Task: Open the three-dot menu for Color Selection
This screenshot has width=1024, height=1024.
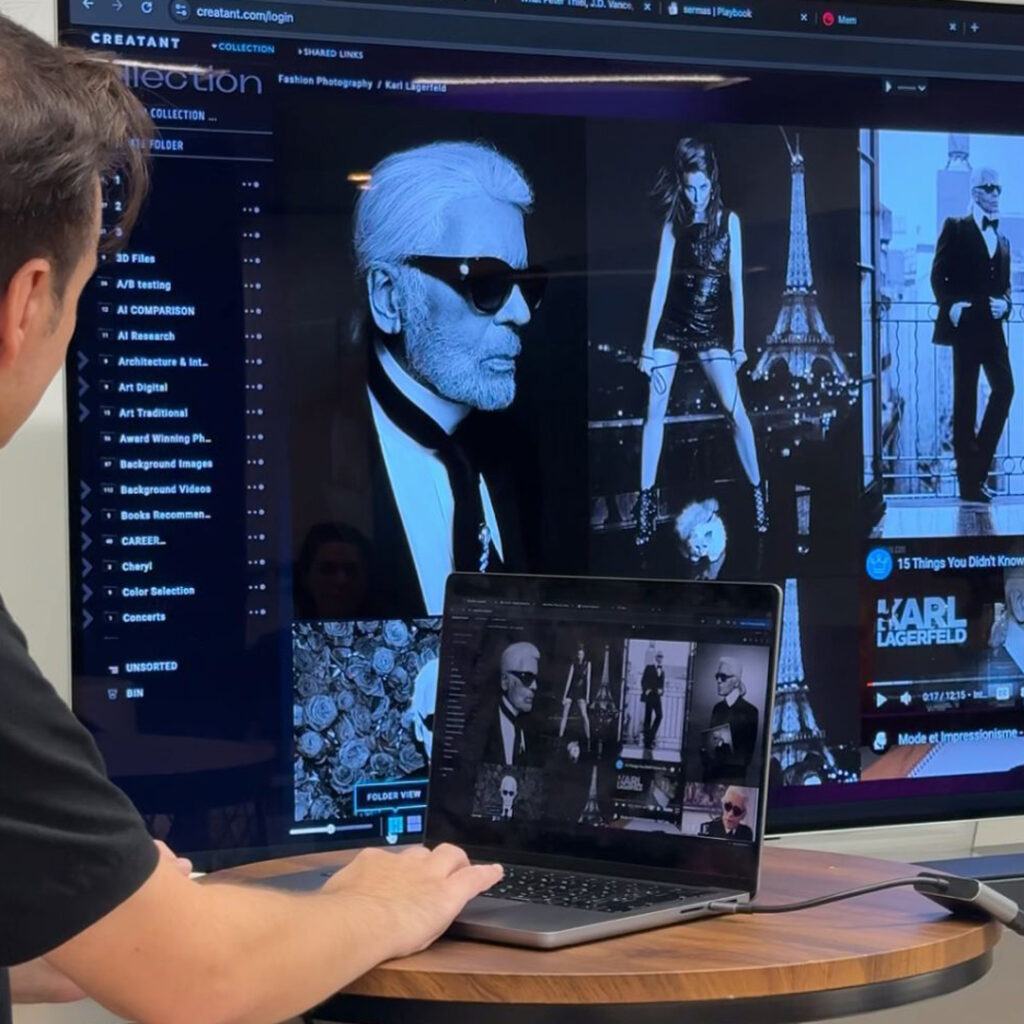Action: [x=257, y=587]
